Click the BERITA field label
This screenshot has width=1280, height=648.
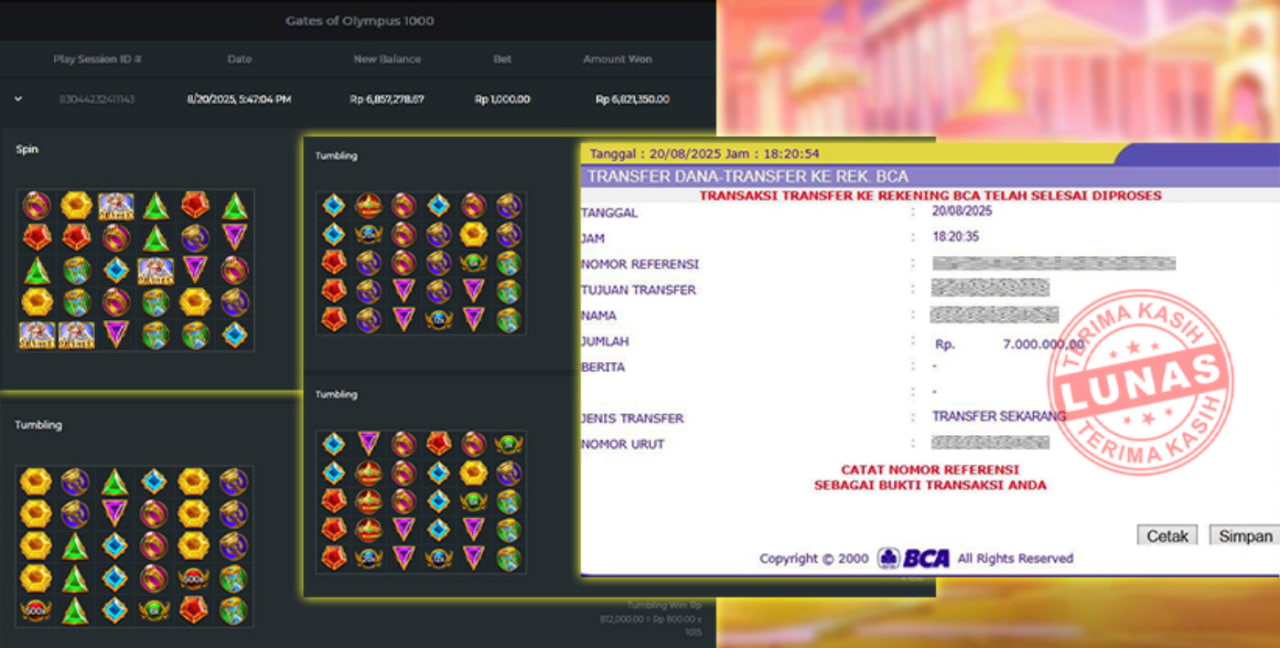click(603, 367)
